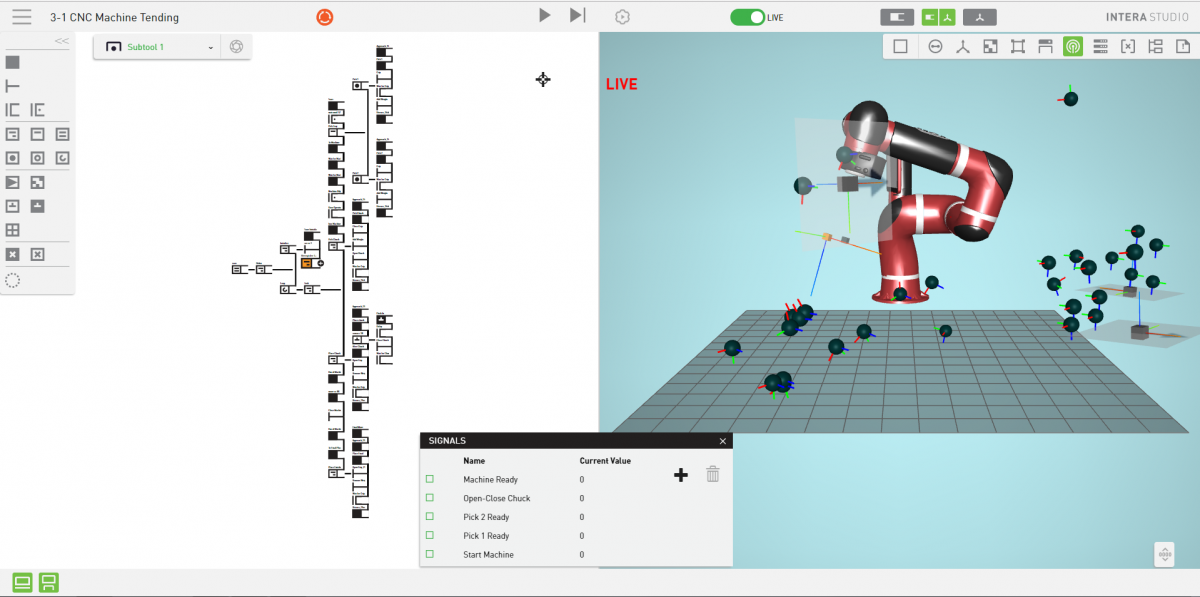Select the highlighted orange node in behavior tree

click(x=307, y=263)
